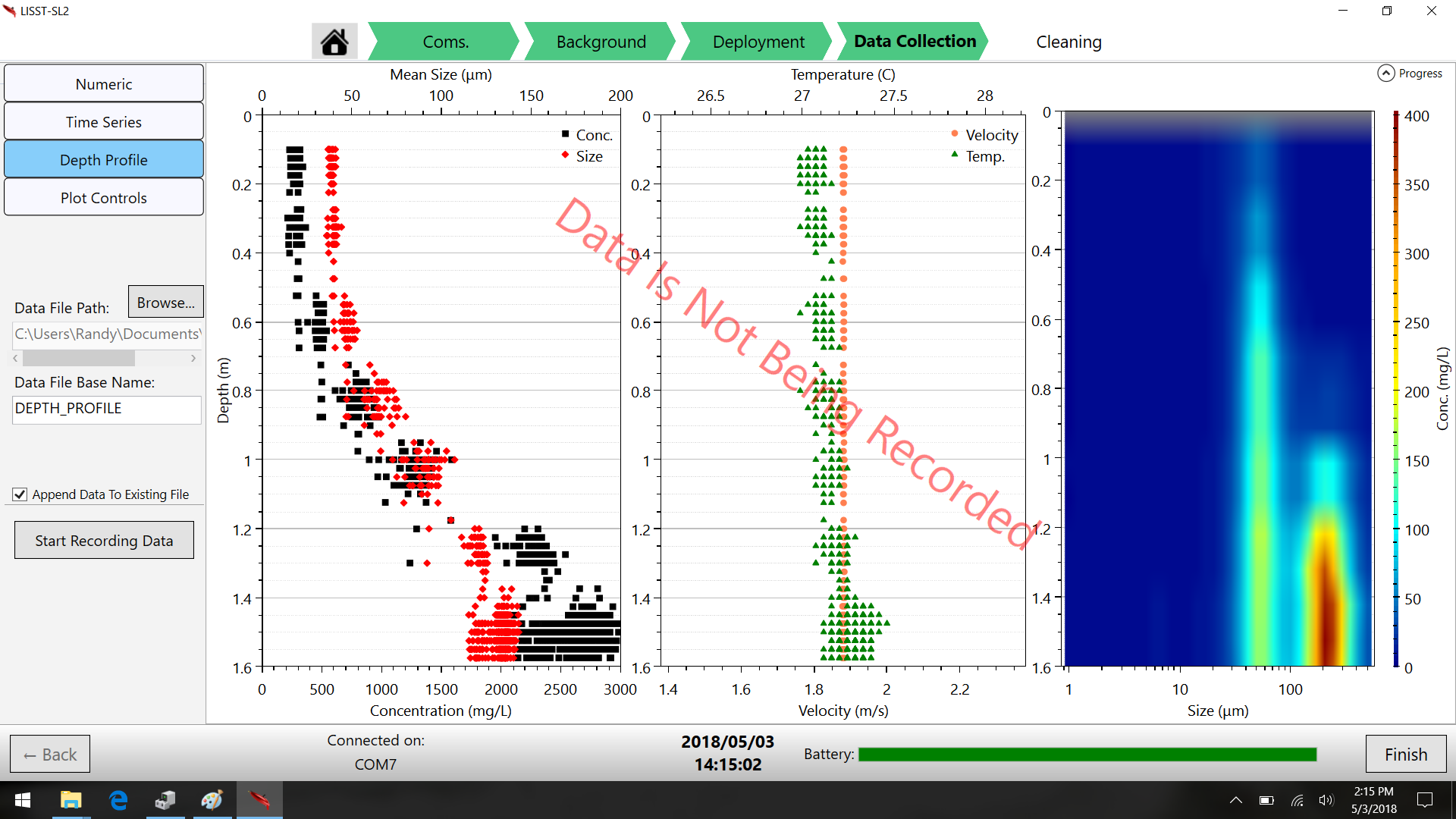
Task: Open the Background step
Action: point(601,41)
